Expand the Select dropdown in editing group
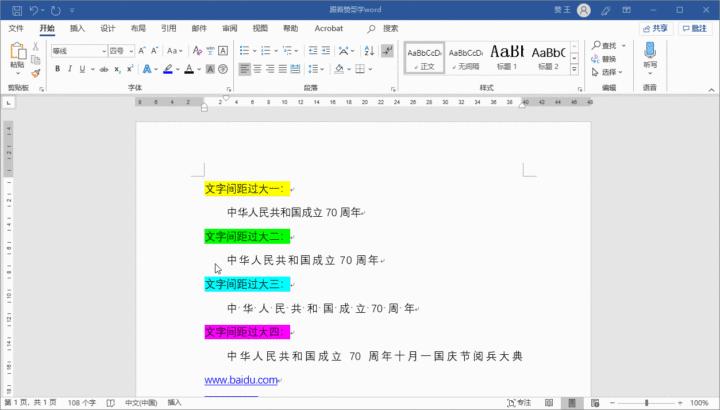This screenshot has width=720, height=410. click(607, 73)
